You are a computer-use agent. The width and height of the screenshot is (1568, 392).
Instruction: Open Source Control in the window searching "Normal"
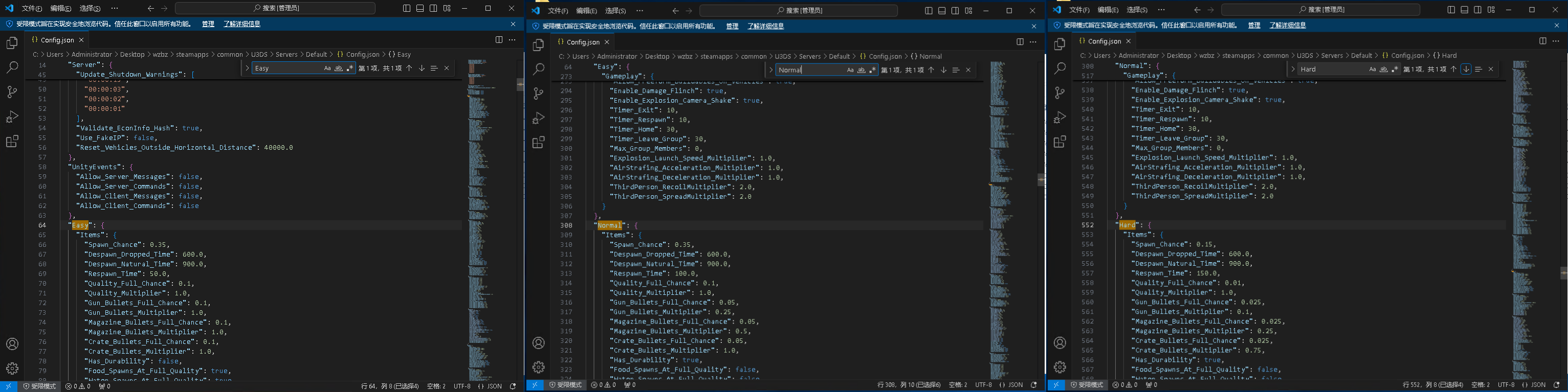[x=538, y=94]
